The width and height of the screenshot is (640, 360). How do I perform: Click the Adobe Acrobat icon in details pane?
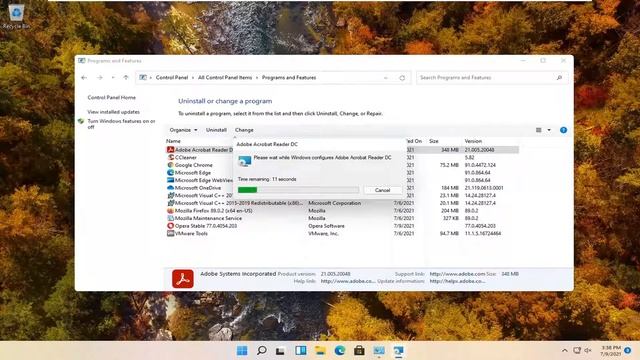tap(182, 279)
